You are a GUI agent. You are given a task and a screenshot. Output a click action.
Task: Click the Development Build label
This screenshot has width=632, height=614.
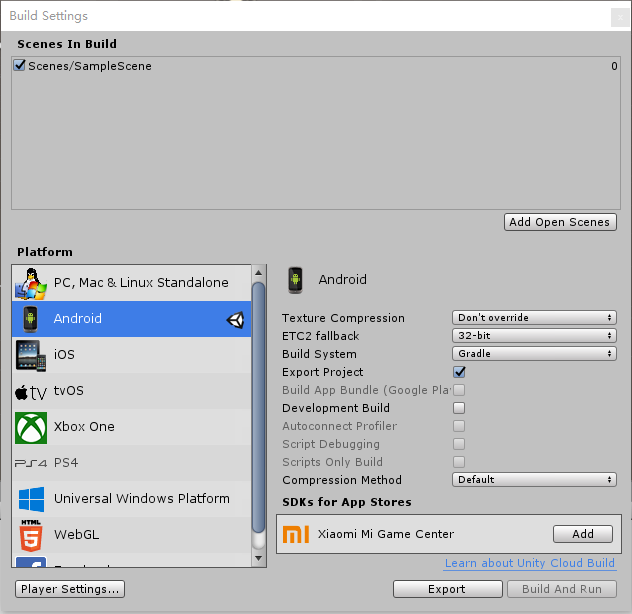tap(336, 408)
